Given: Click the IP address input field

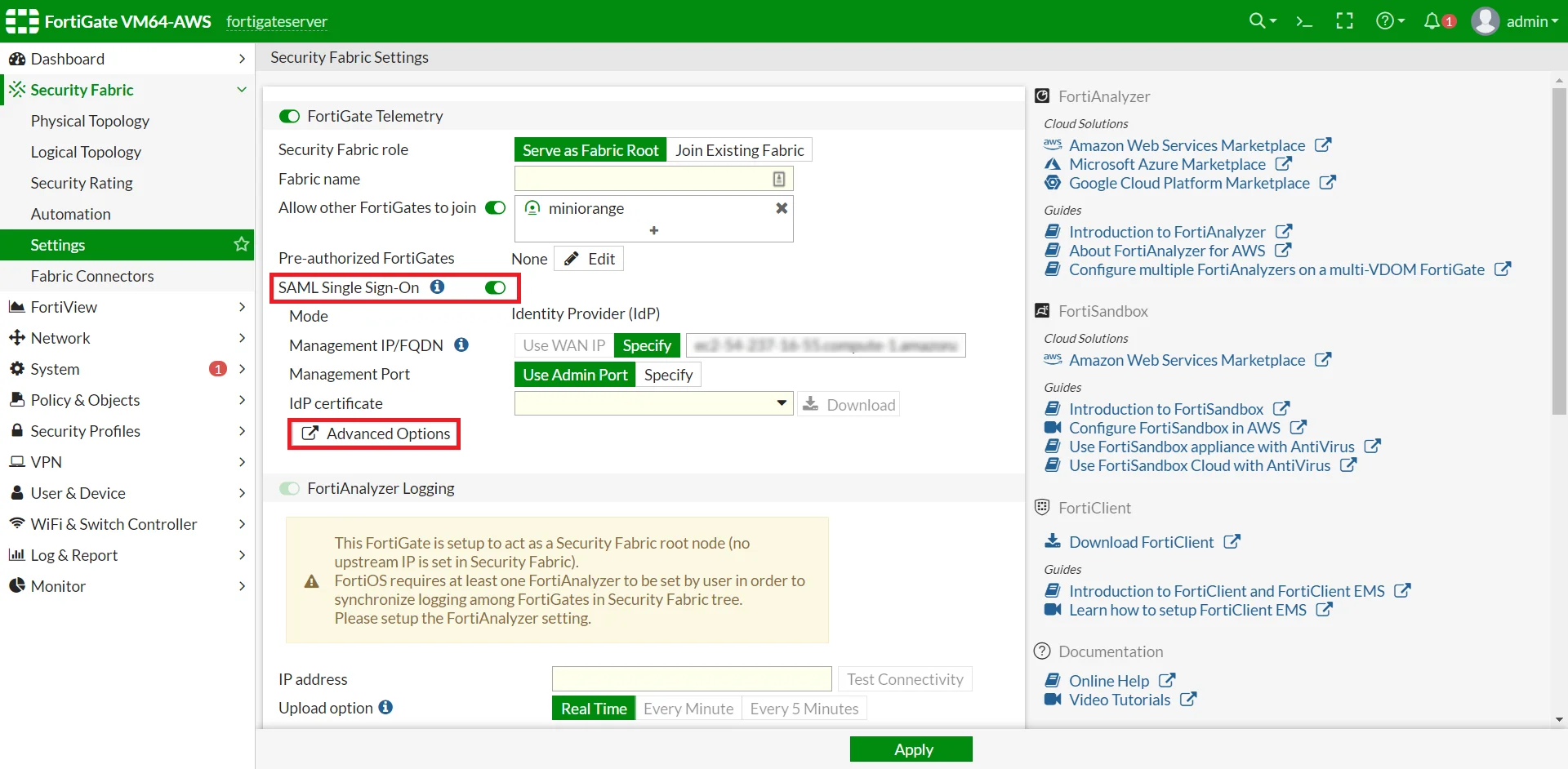Looking at the screenshot, I should 691,678.
